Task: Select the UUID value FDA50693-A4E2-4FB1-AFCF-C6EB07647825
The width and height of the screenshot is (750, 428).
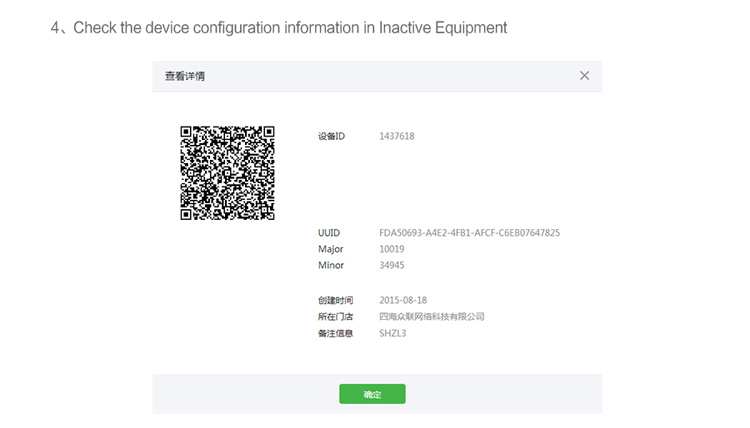Action: [469, 233]
